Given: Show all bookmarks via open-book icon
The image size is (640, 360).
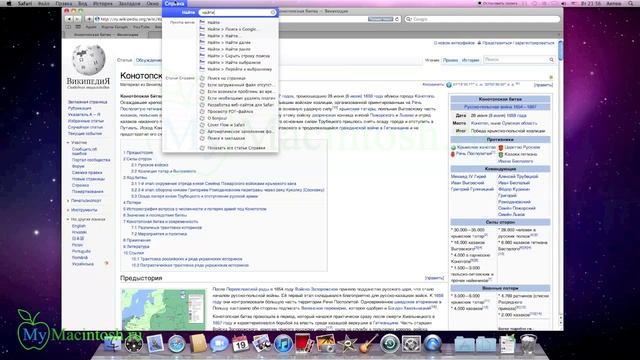Looking at the screenshot, I should coord(68,27).
